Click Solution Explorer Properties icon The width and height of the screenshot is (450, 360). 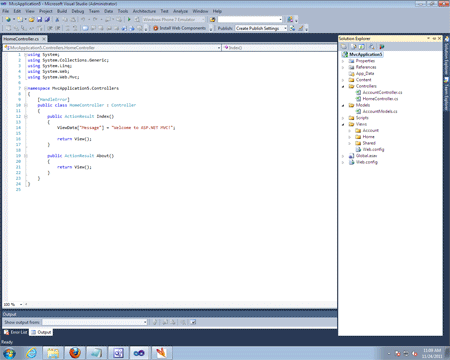[344, 47]
